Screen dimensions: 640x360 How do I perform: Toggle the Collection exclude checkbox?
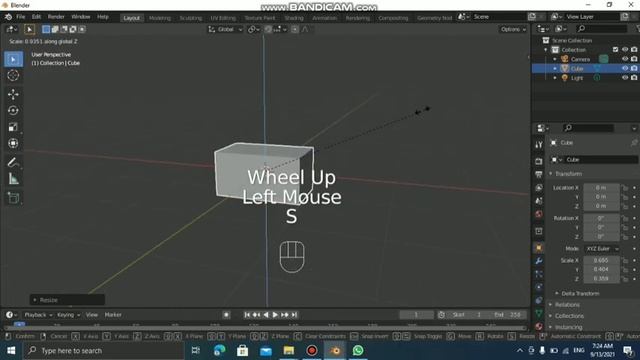click(x=616, y=50)
